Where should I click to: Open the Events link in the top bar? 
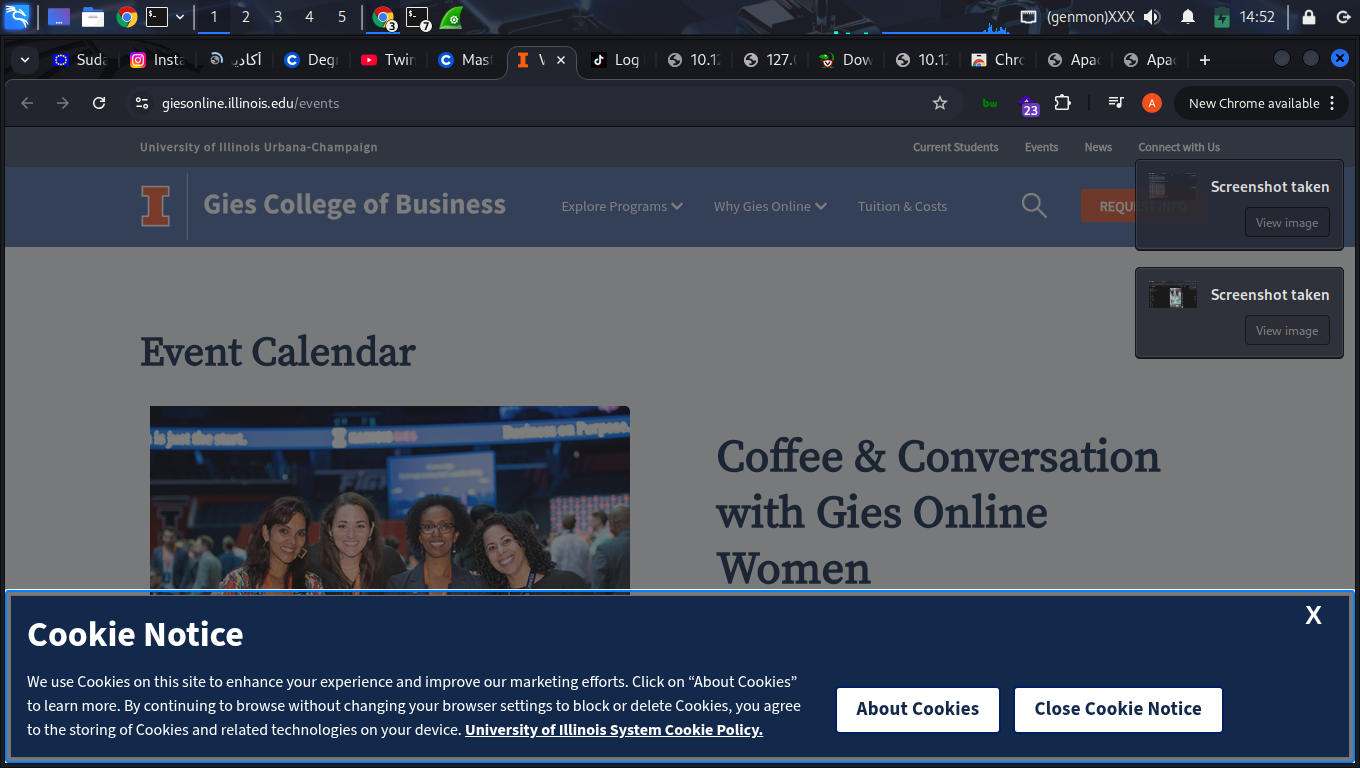pos(1041,147)
